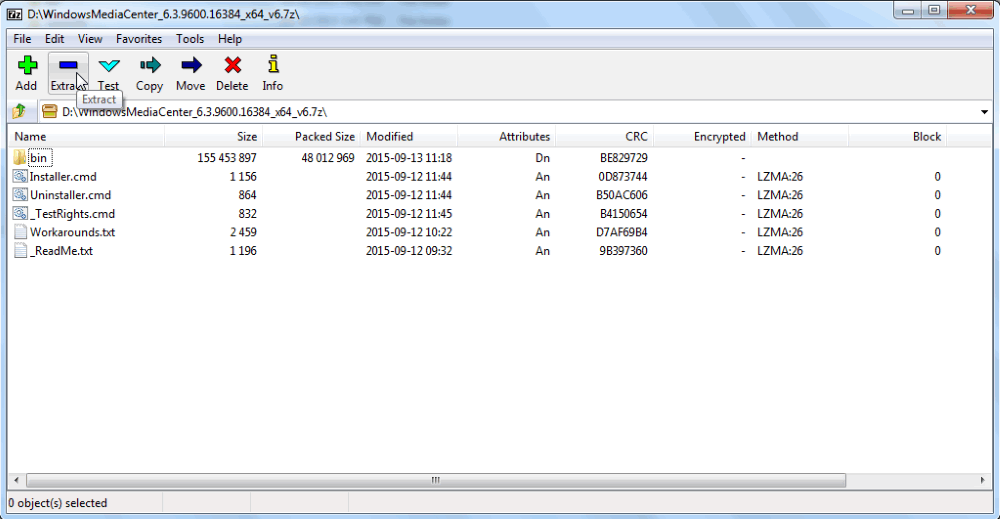Click the '0 object(s) selected' status text

coord(58,503)
